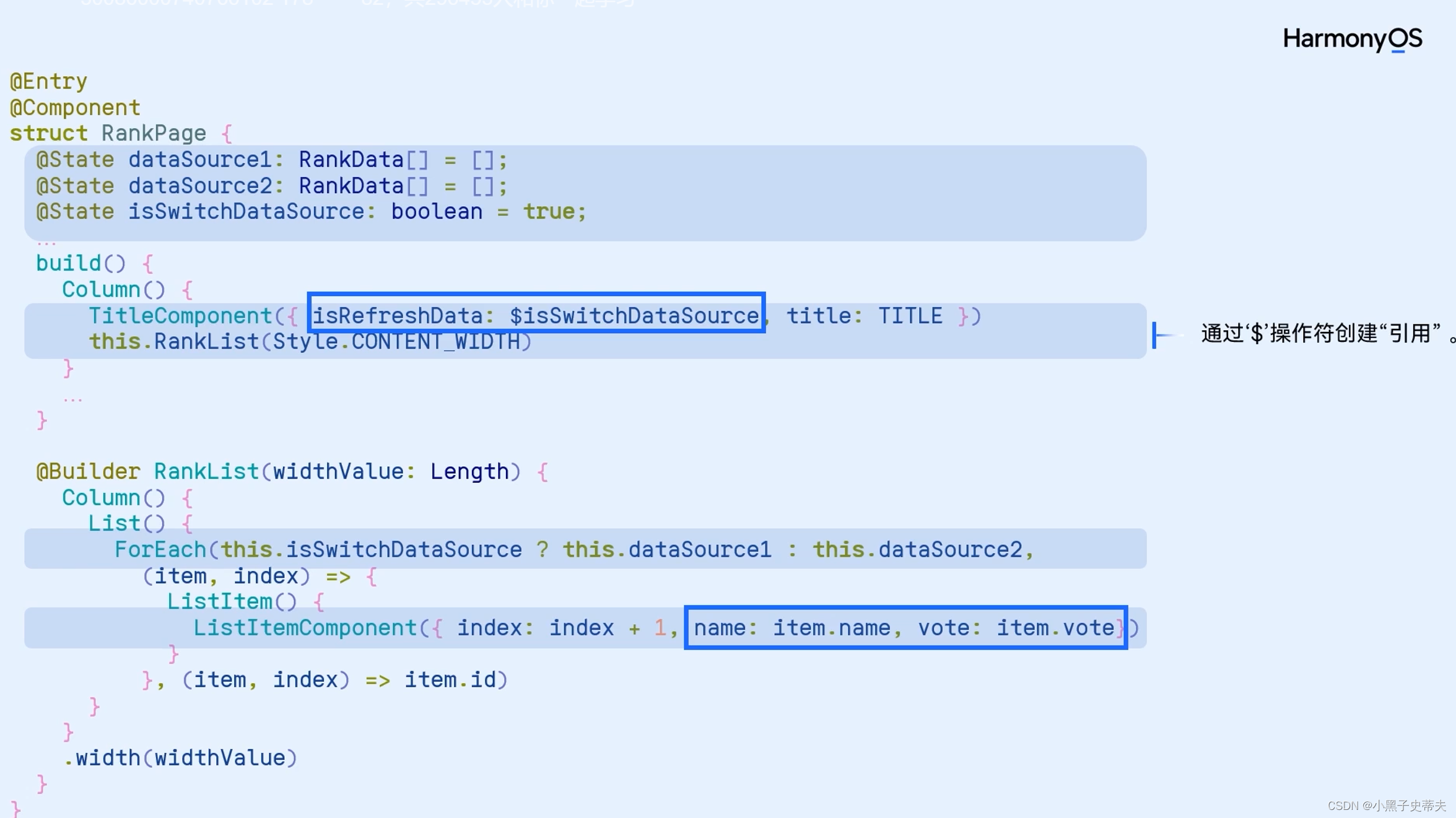This screenshot has width=1456, height=818.
Task: Click the HarmonyOS logo
Action: (x=1353, y=40)
